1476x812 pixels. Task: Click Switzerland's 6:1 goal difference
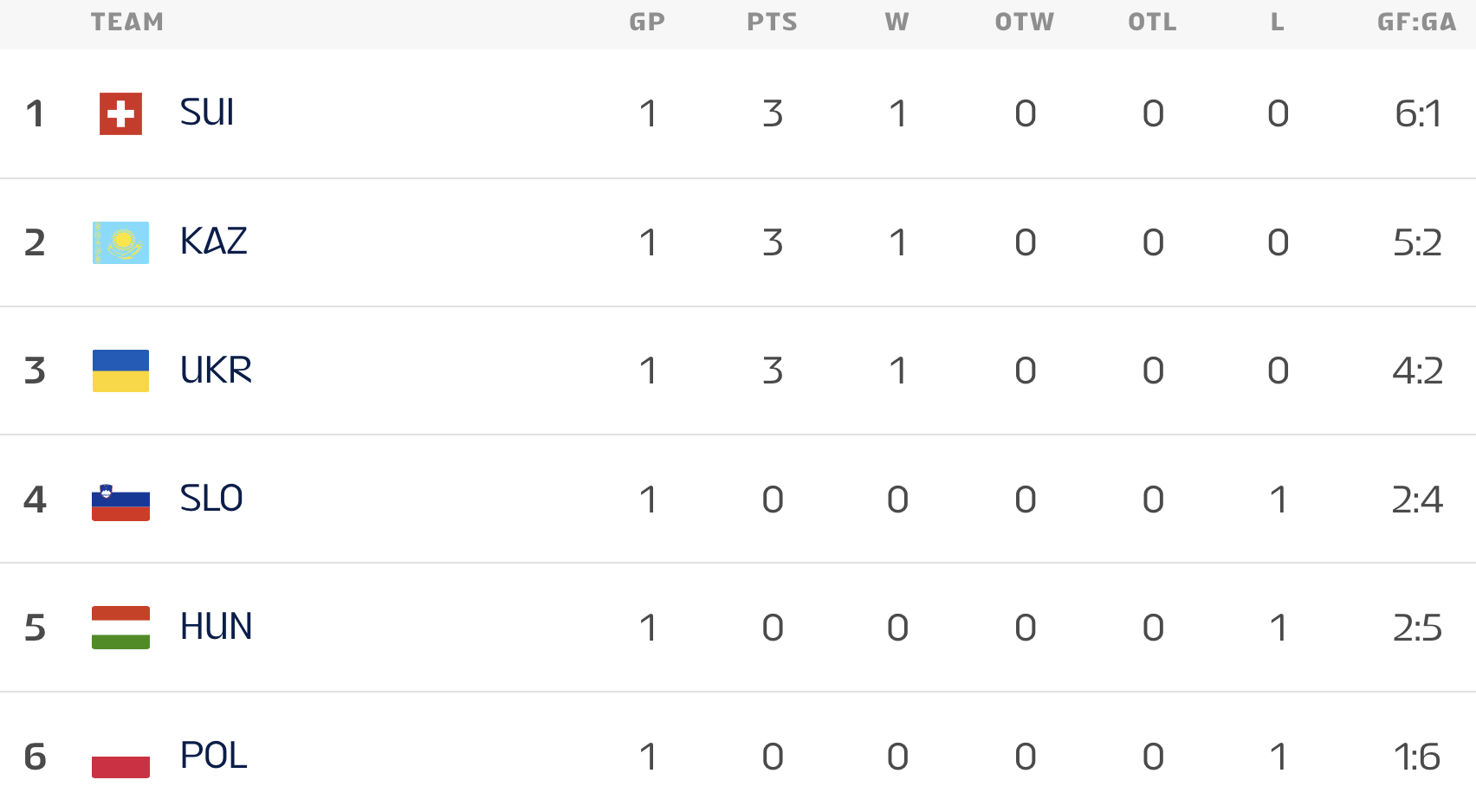(1418, 113)
